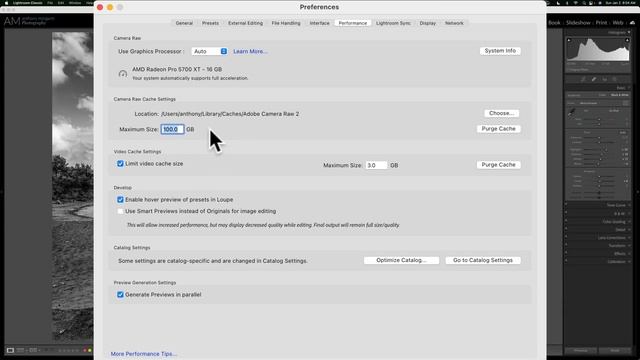The width and height of the screenshot is (640, 360).
Task: Go to the File Handling tab
Action: (286, 23)
